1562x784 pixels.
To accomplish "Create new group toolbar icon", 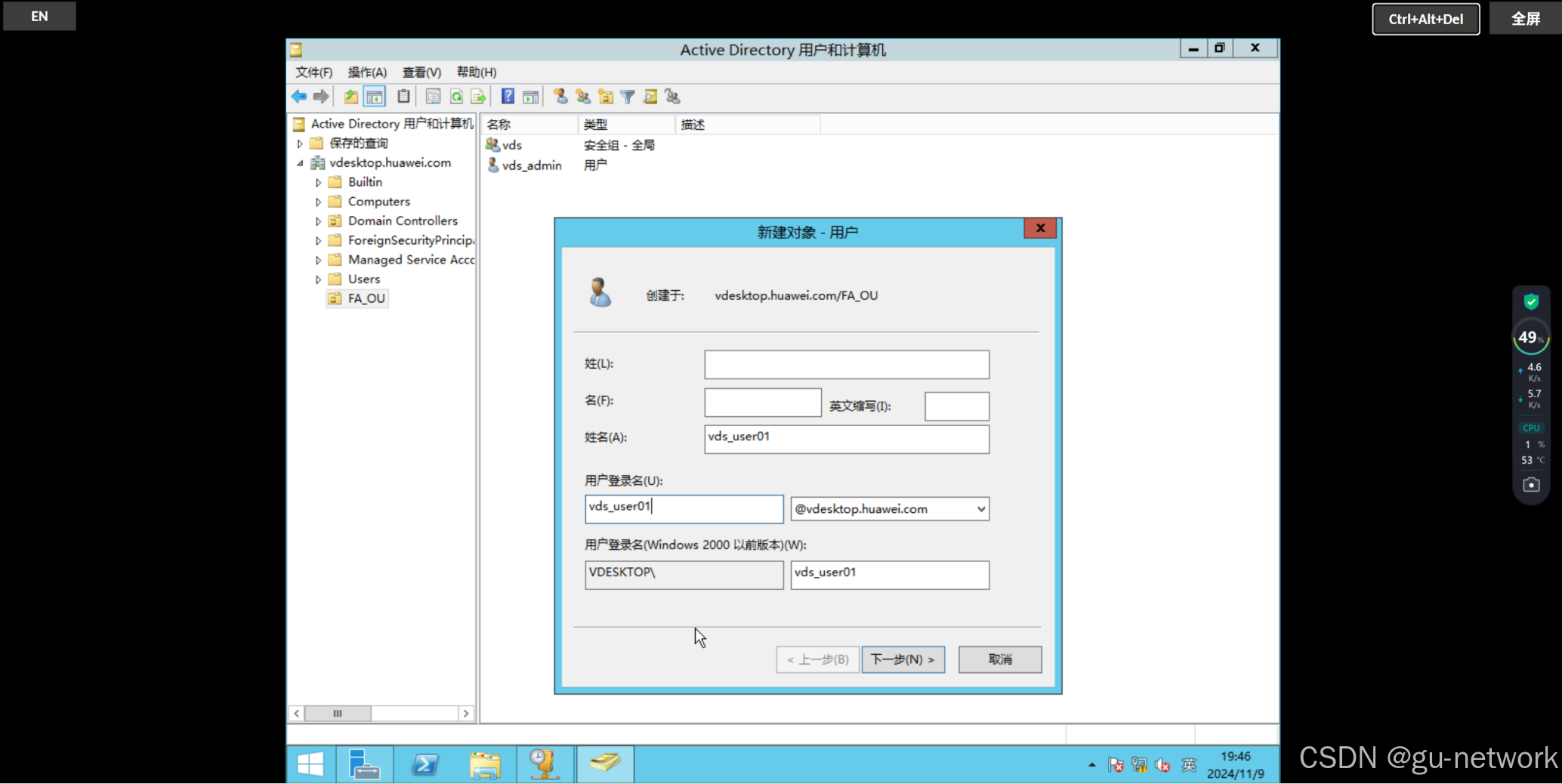I will [x=583, y=97].
